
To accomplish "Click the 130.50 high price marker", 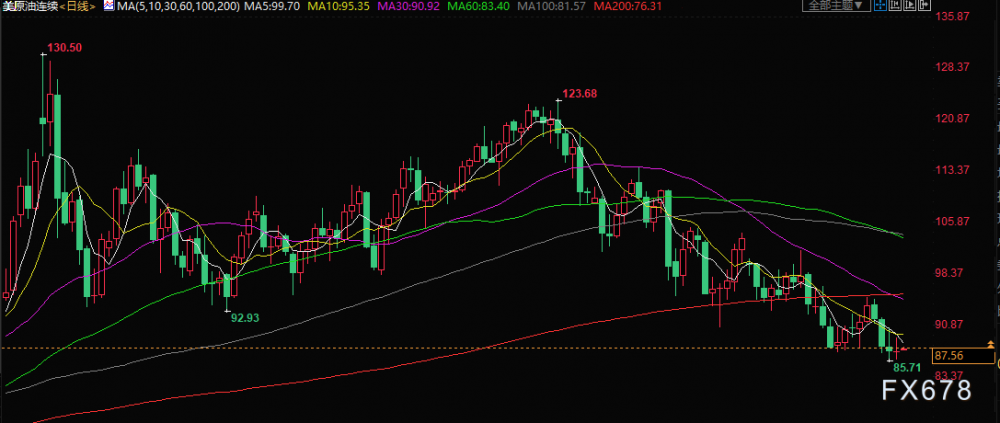I will tap(65, 47).
